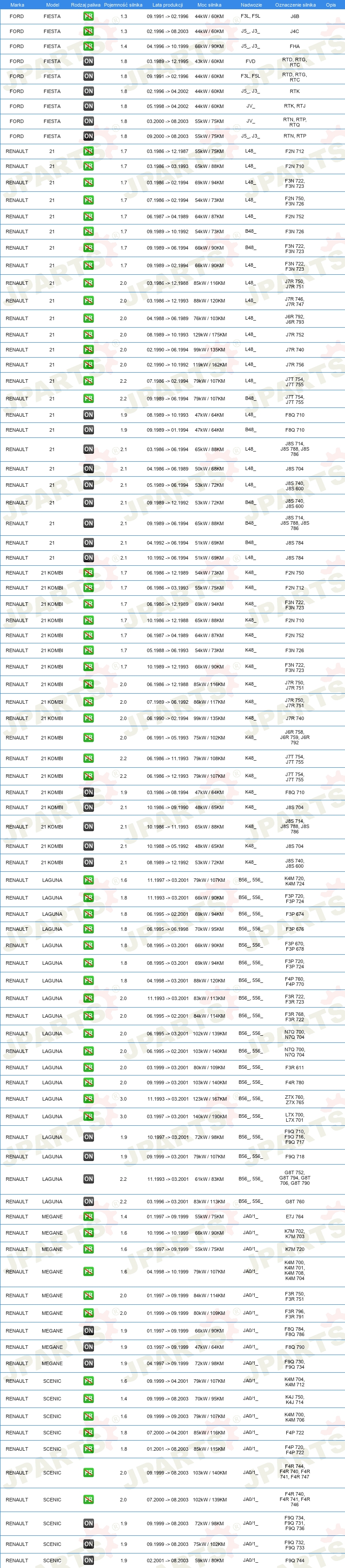Screen dimensions: 345x1568
Task: Click the diesel ON icon in the 50kW / 68KM row
Action: [x=88, y=469]
